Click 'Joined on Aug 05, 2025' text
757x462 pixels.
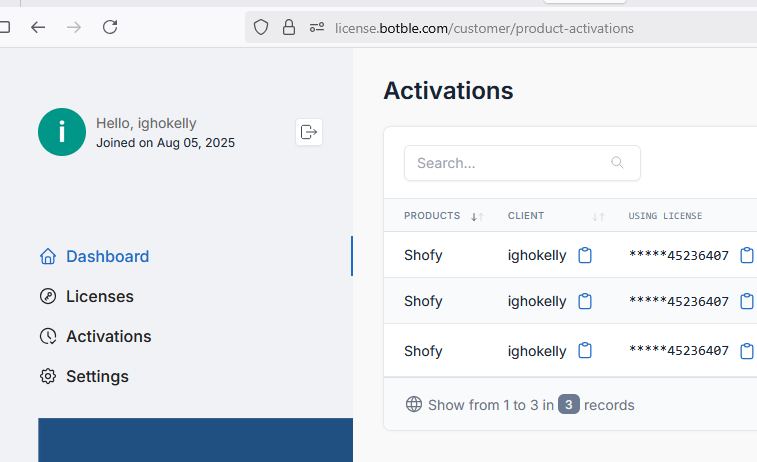165,142
